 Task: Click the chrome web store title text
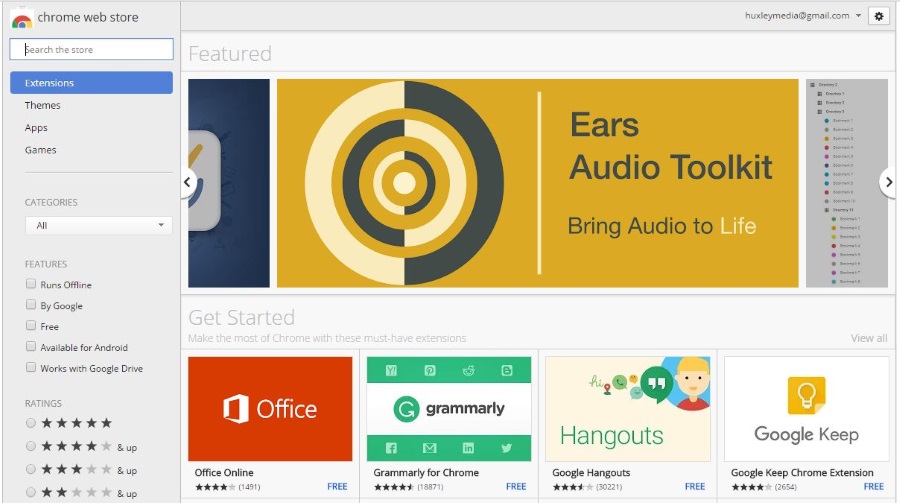pyautogui.click(x=88, y=17)
